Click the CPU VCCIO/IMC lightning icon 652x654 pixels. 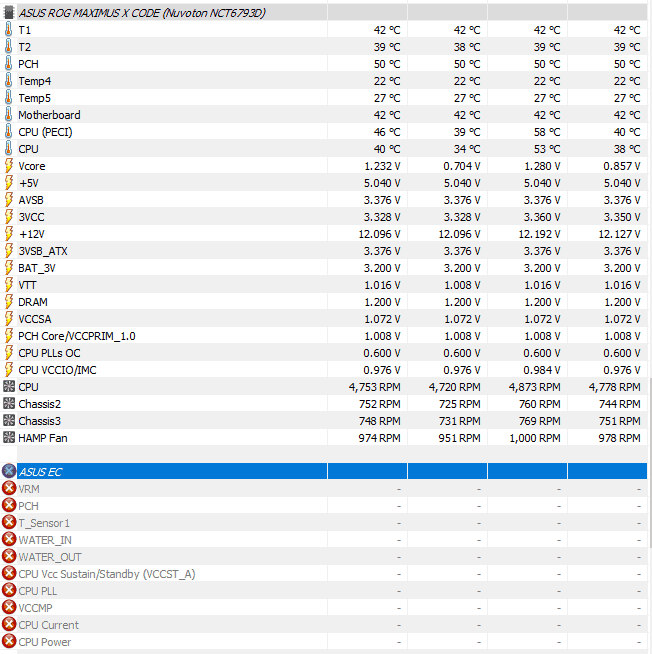(8, 370)
